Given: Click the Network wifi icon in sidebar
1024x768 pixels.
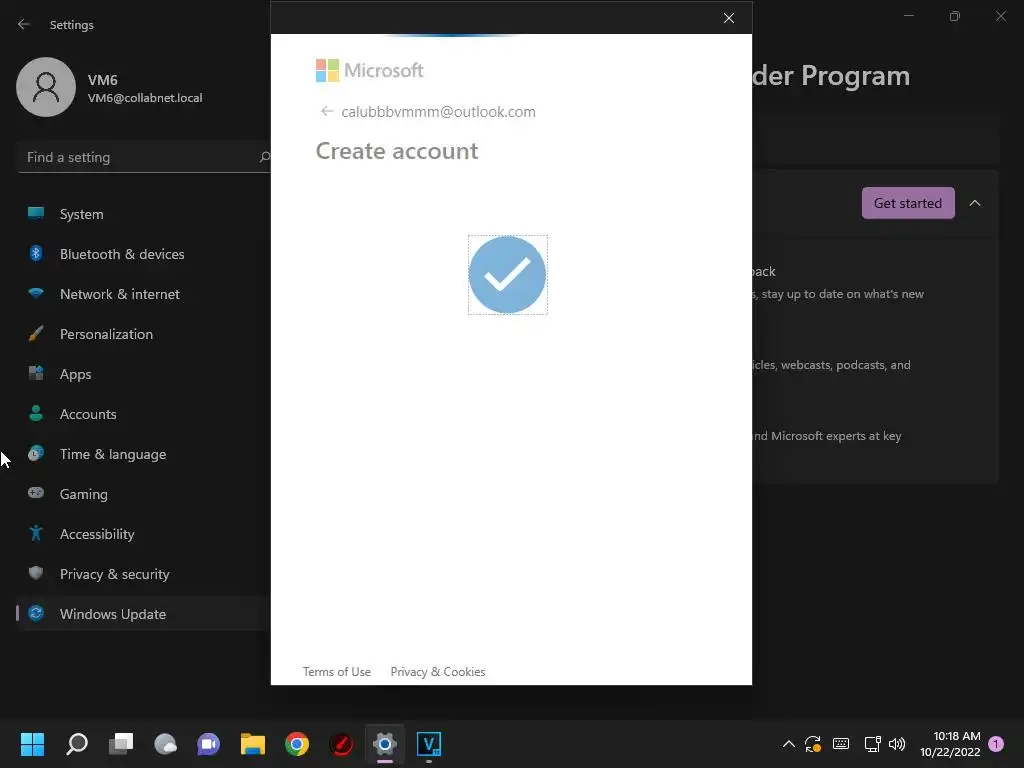Looking at the screenshot, I should (x=36, y=293).
